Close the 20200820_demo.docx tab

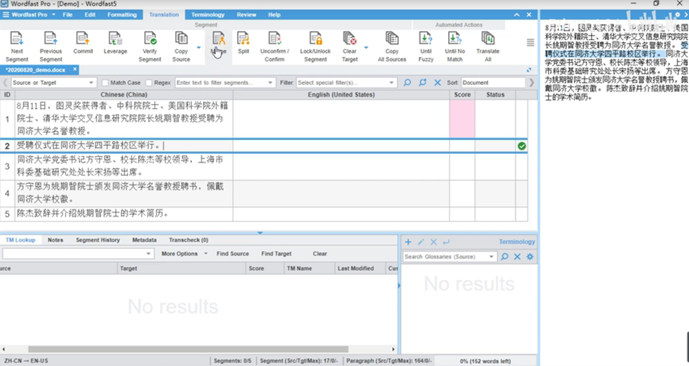(75, 69)
